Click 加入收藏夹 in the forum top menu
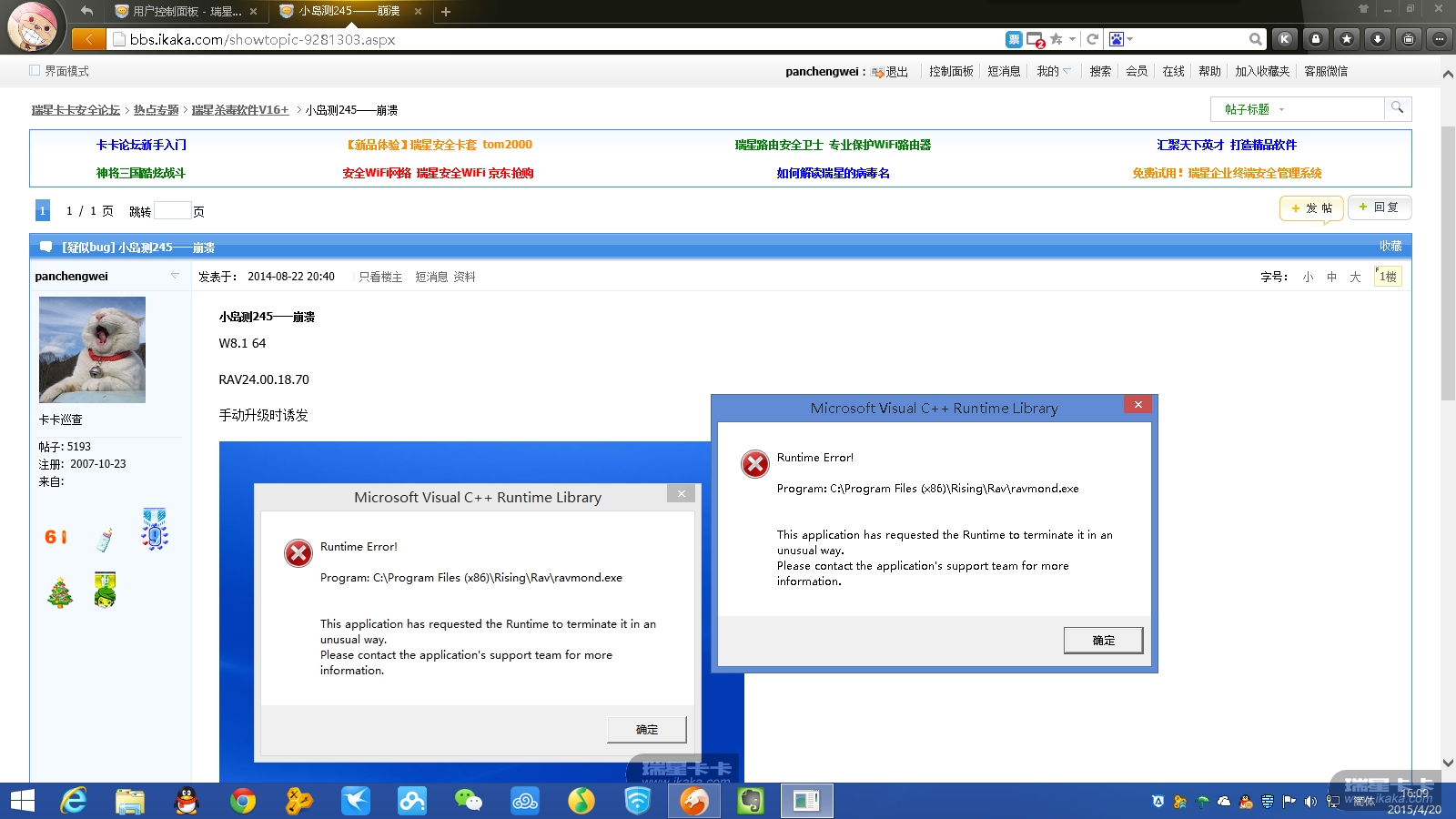 point(1262,71)
